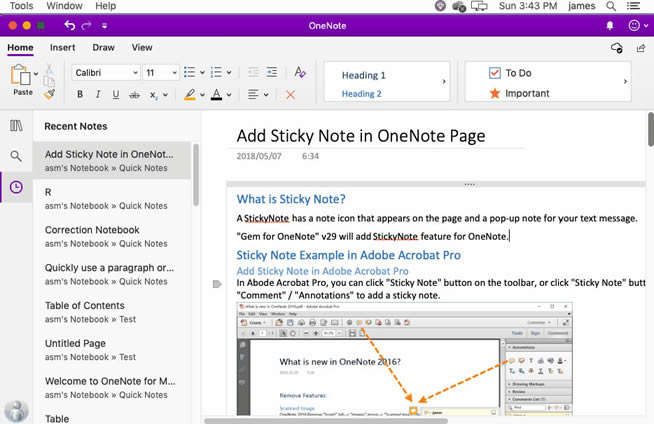654x424 pixels.
Task: Switch to the Insert tab
Action: pos(63,47)
